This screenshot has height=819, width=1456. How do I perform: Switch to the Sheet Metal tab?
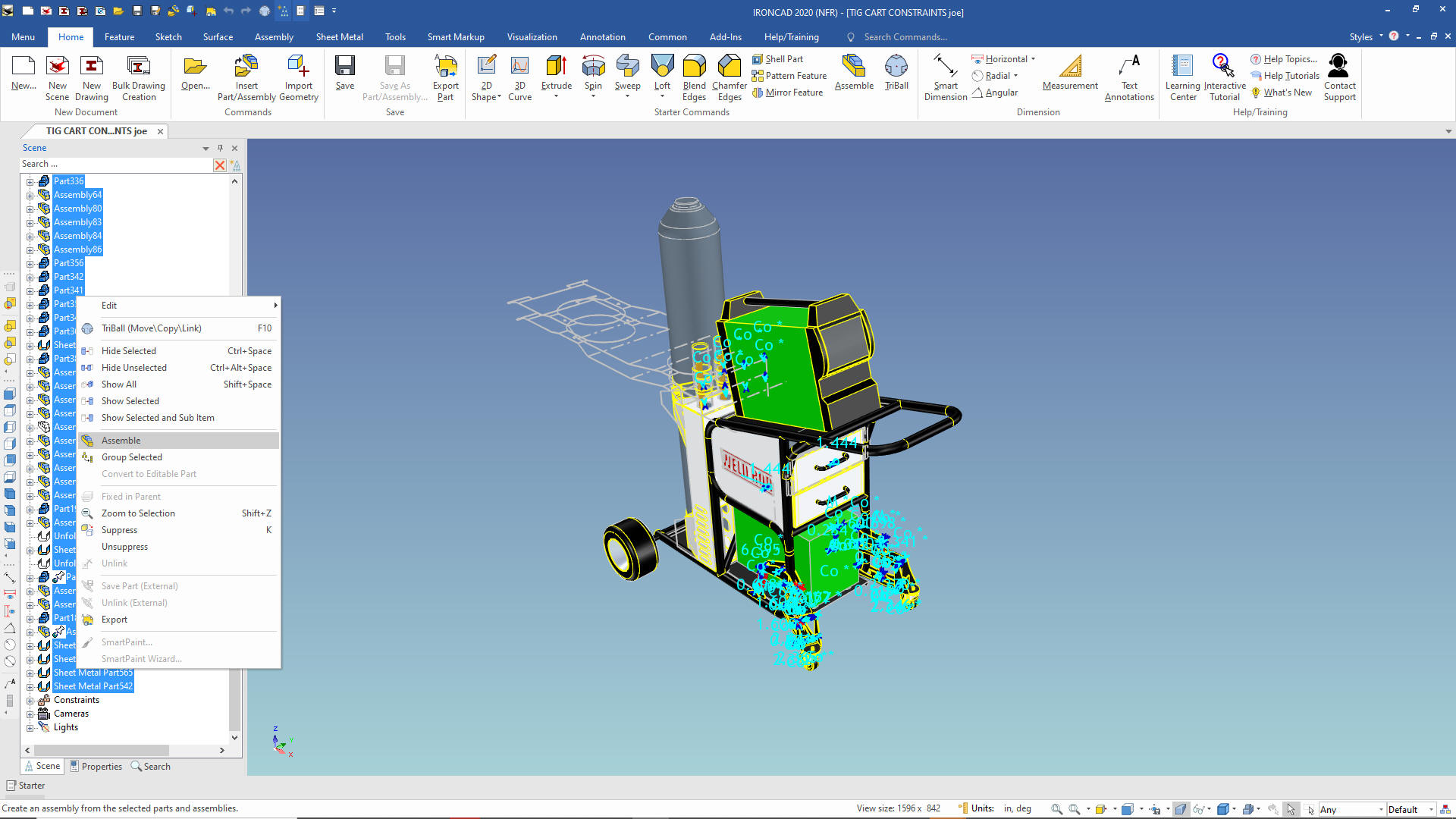click(x=339, y=36)
